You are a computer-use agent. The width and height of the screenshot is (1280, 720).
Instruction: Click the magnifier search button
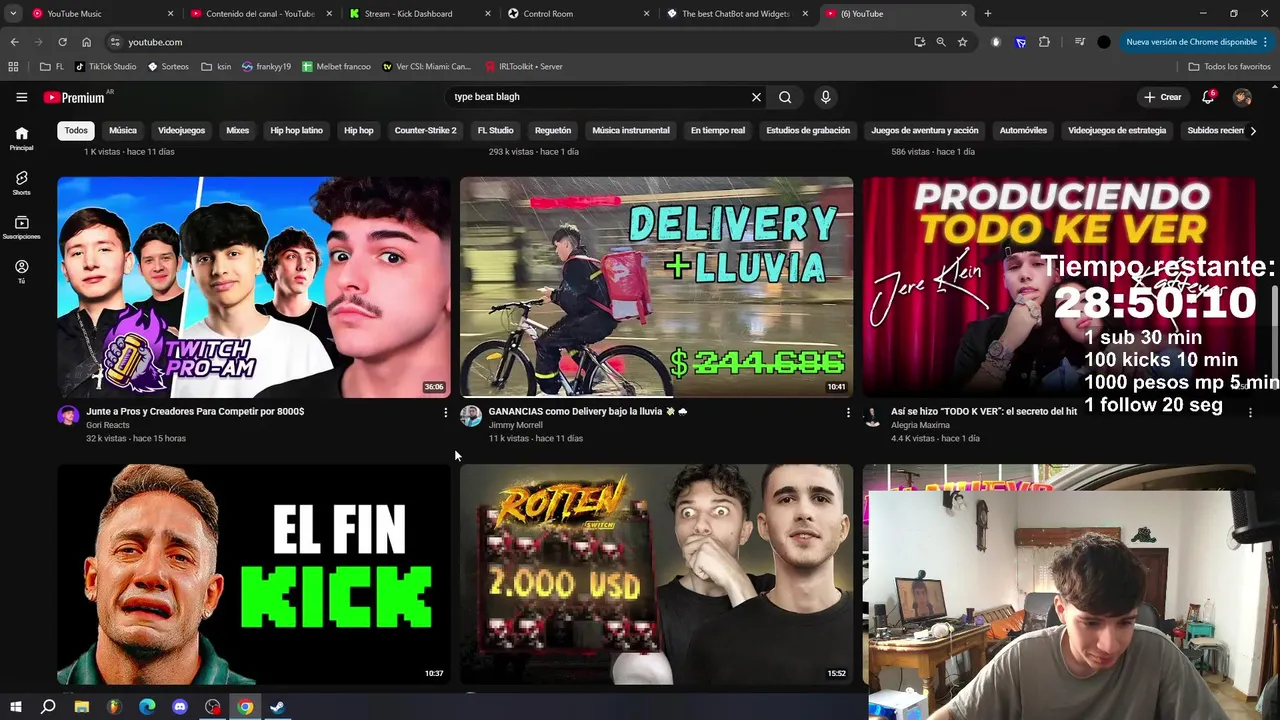[785, 97]
